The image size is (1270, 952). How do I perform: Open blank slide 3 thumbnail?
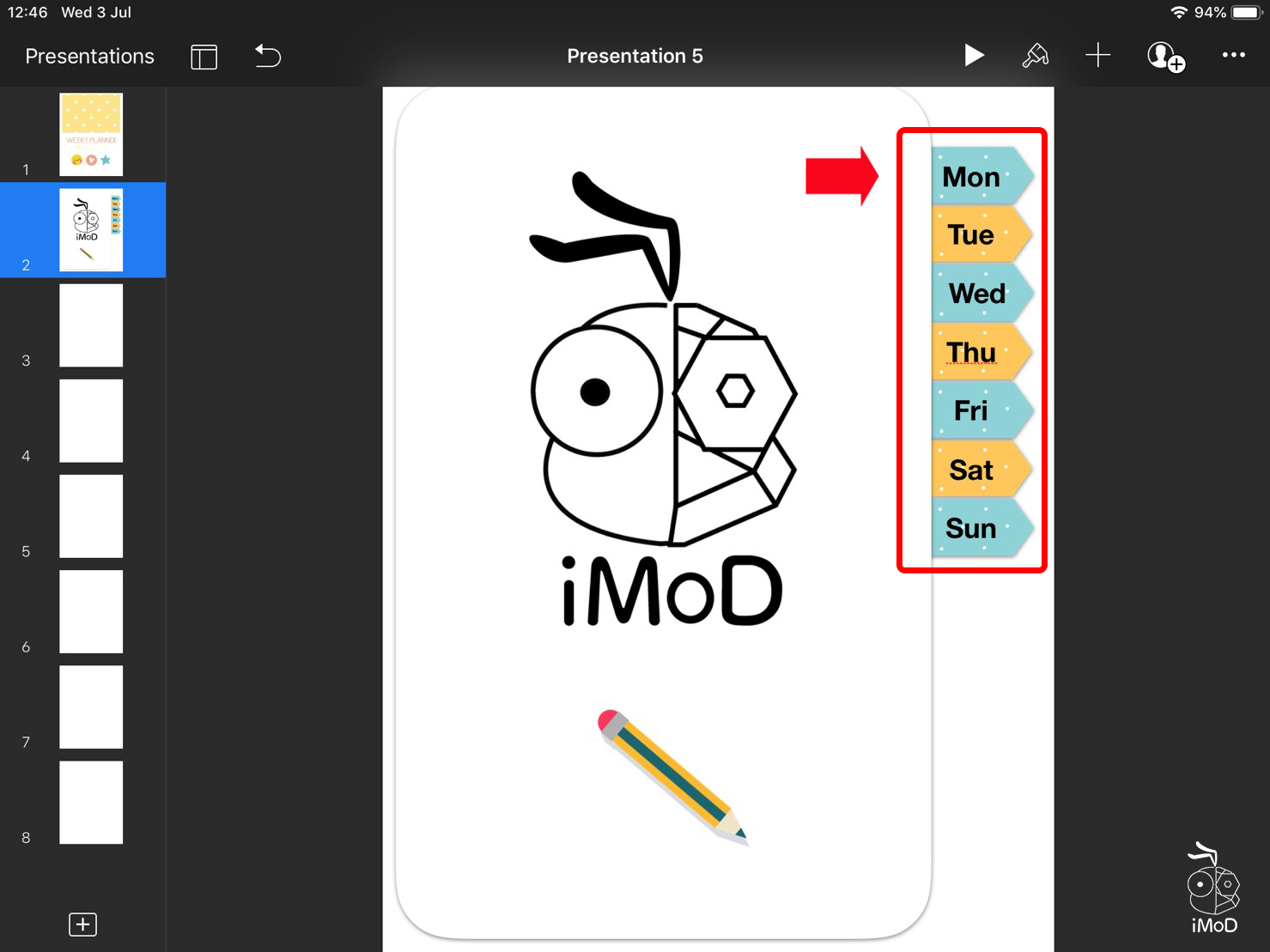91,325
